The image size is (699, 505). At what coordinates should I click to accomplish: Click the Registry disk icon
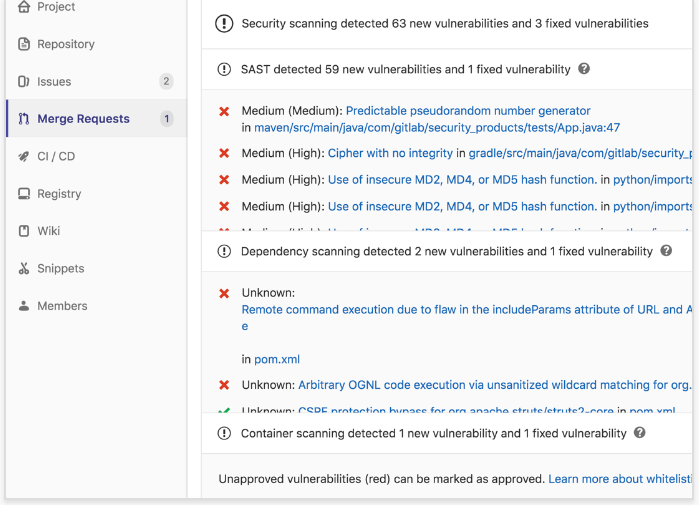coord(24,194)
